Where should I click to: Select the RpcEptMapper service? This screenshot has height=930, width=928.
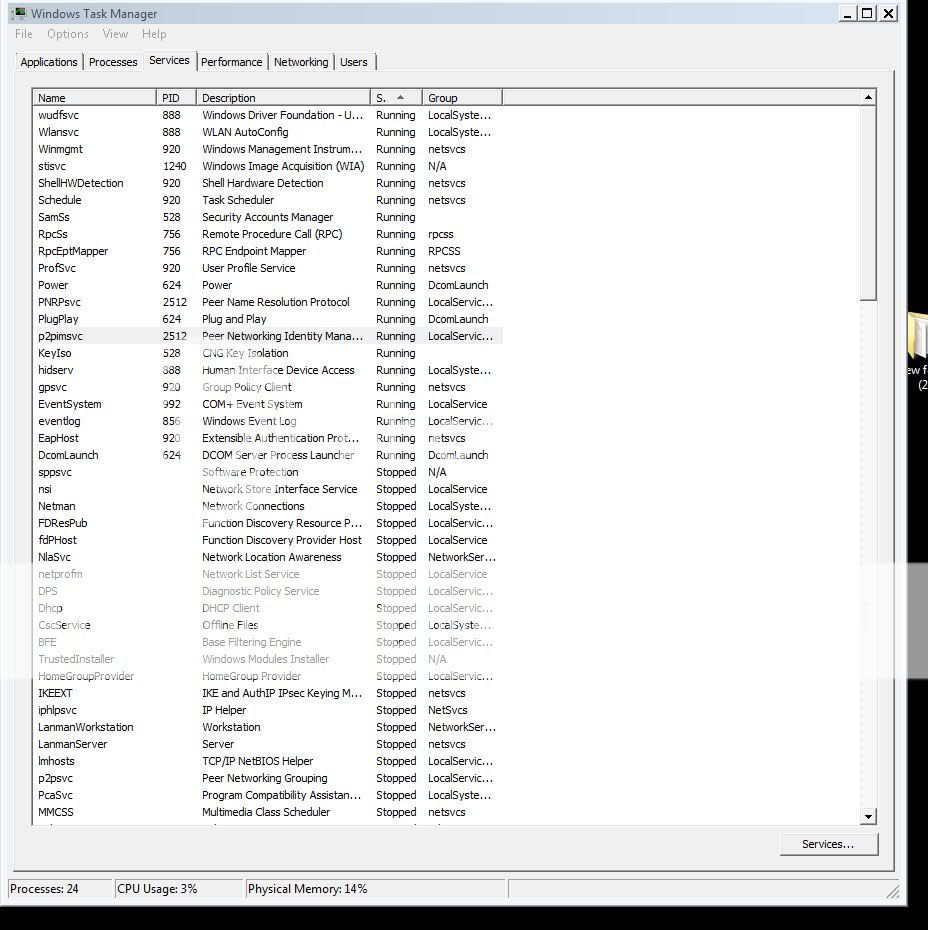pyautogui.click(x=268, y=251)
